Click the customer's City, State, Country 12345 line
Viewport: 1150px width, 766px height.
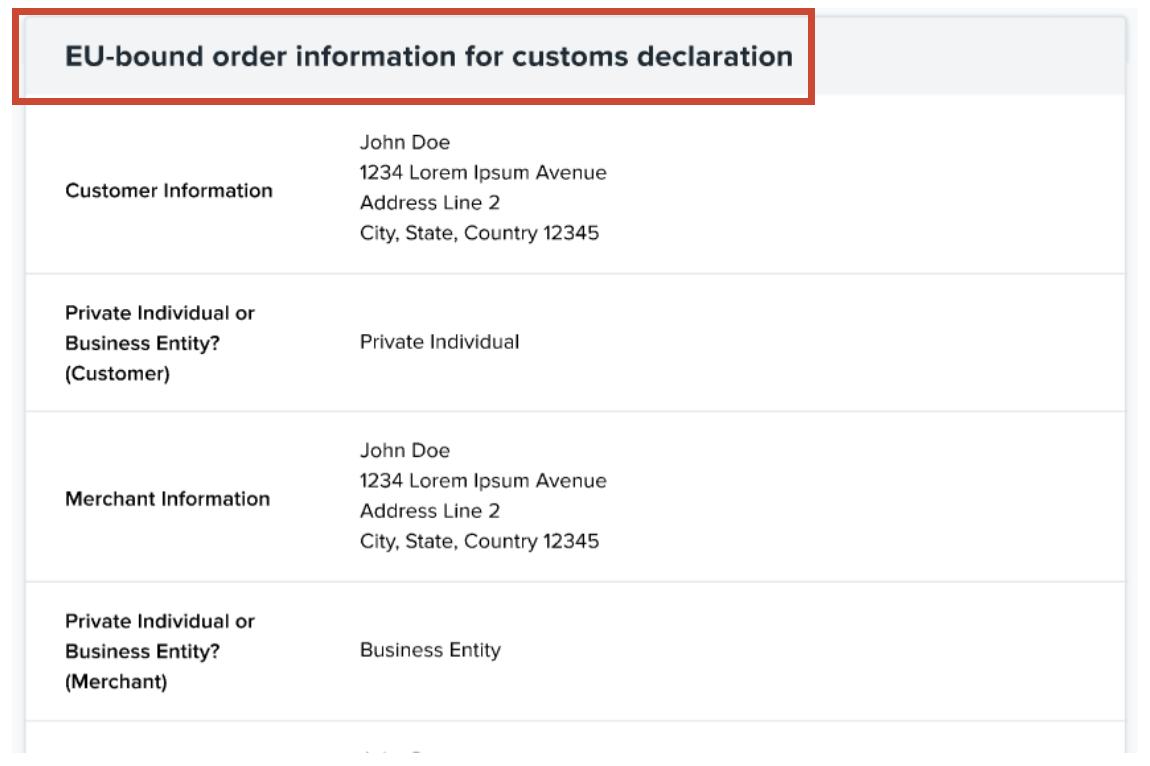(479, 233)
